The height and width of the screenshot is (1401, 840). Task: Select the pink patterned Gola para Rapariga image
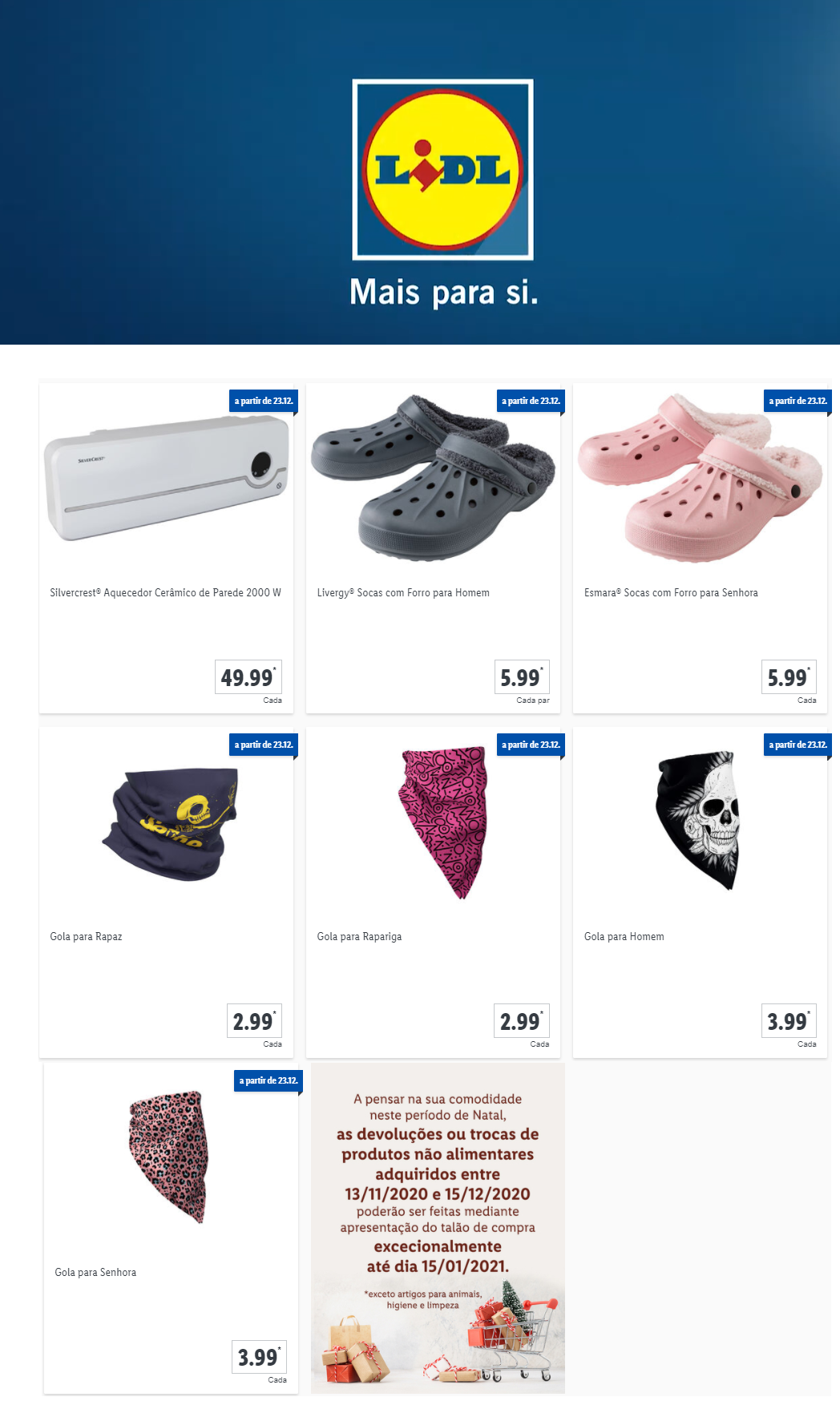[443, 823]
